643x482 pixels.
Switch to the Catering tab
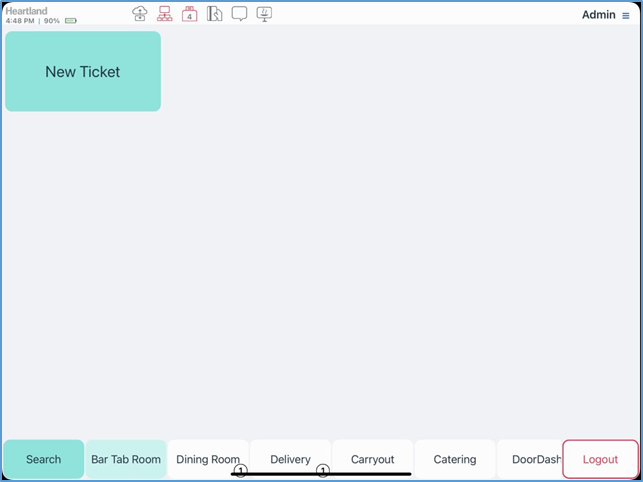click(x=454, y=459)
